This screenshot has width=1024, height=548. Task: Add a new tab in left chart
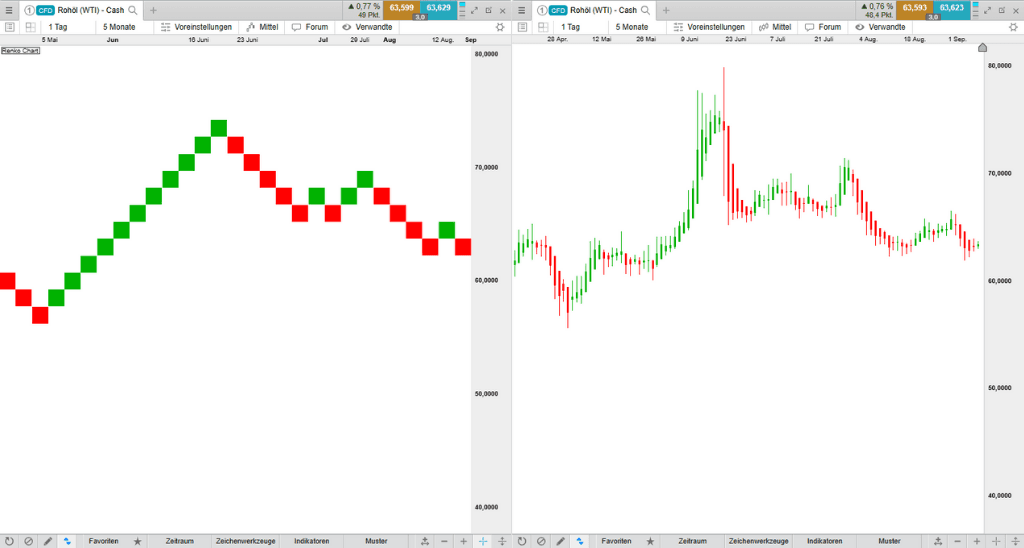(x=153, y=10)
